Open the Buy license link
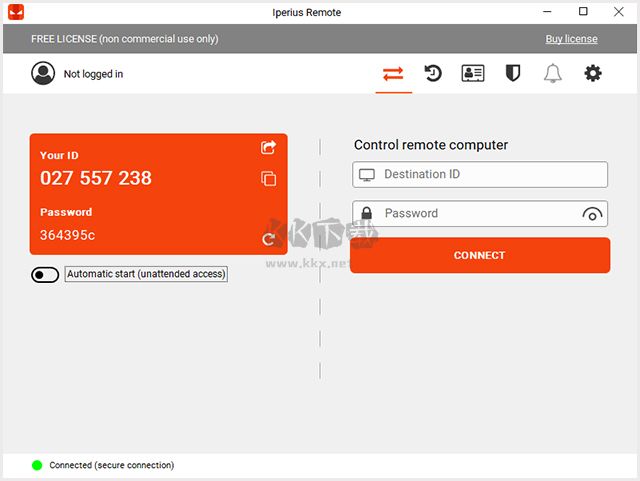 pyautogui.click(x=571, y=39)
